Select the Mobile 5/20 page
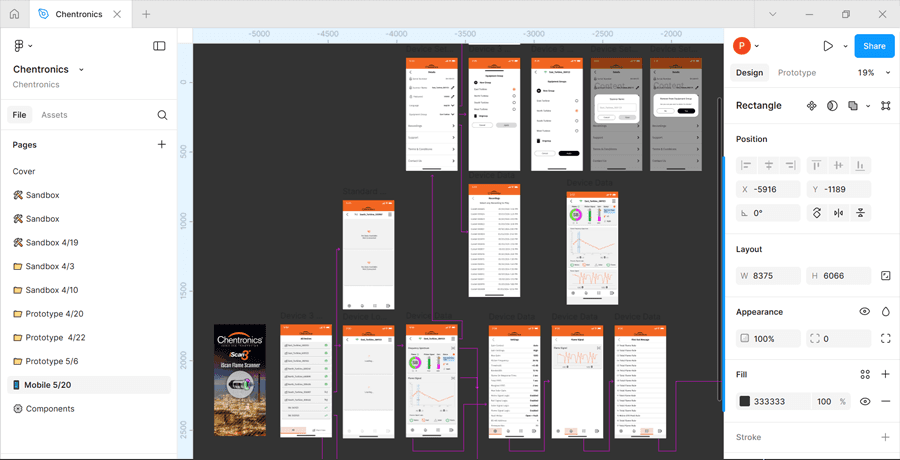Screen dimensions: 900x460 (x=89, y=385)
